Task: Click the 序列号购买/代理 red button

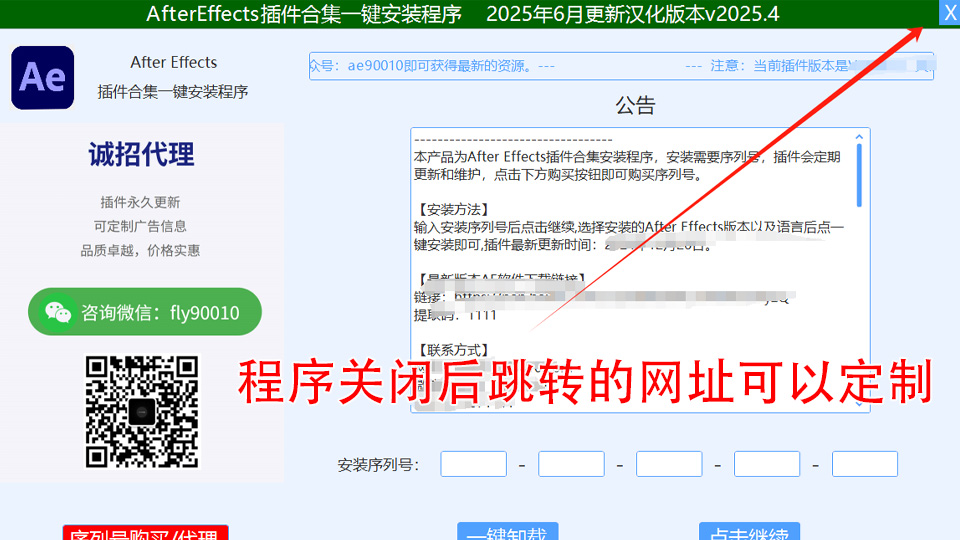Action: click(x=146, y=533)
